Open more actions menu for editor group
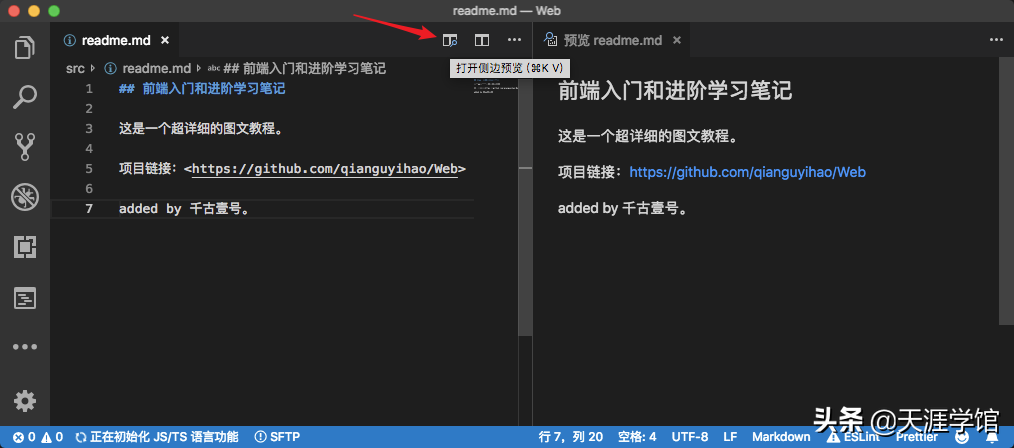 [514, 40]
